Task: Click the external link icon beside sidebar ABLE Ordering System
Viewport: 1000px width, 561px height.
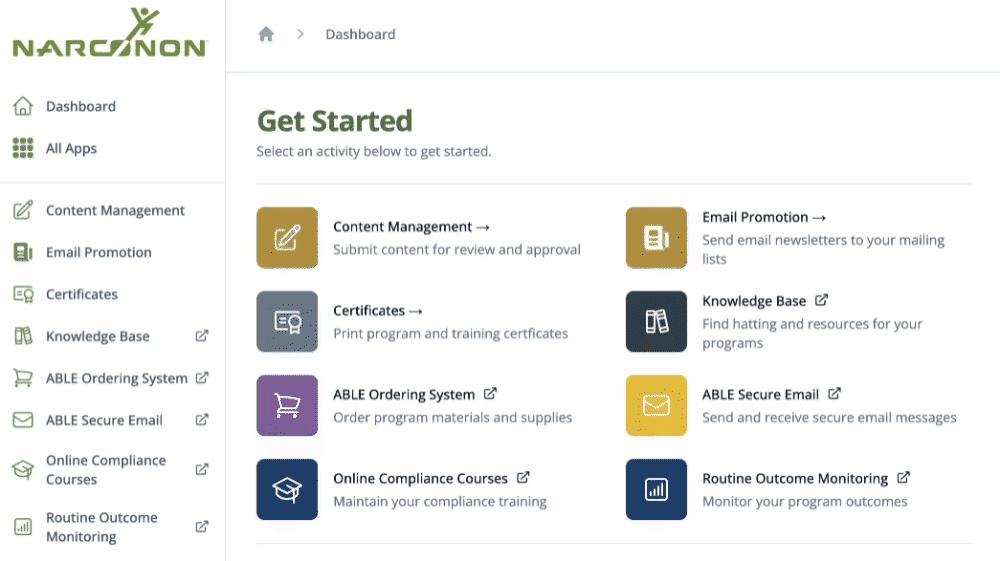Action: pyautogui.click(x=202, y=378)
